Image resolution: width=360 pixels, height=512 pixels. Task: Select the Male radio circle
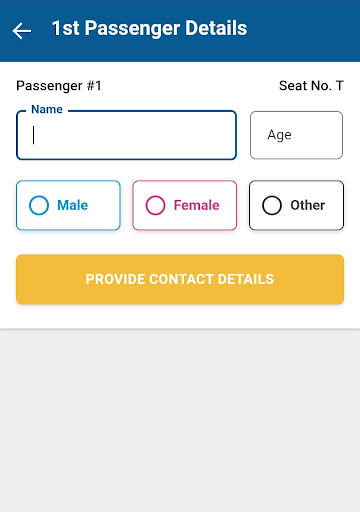(39, 205)
